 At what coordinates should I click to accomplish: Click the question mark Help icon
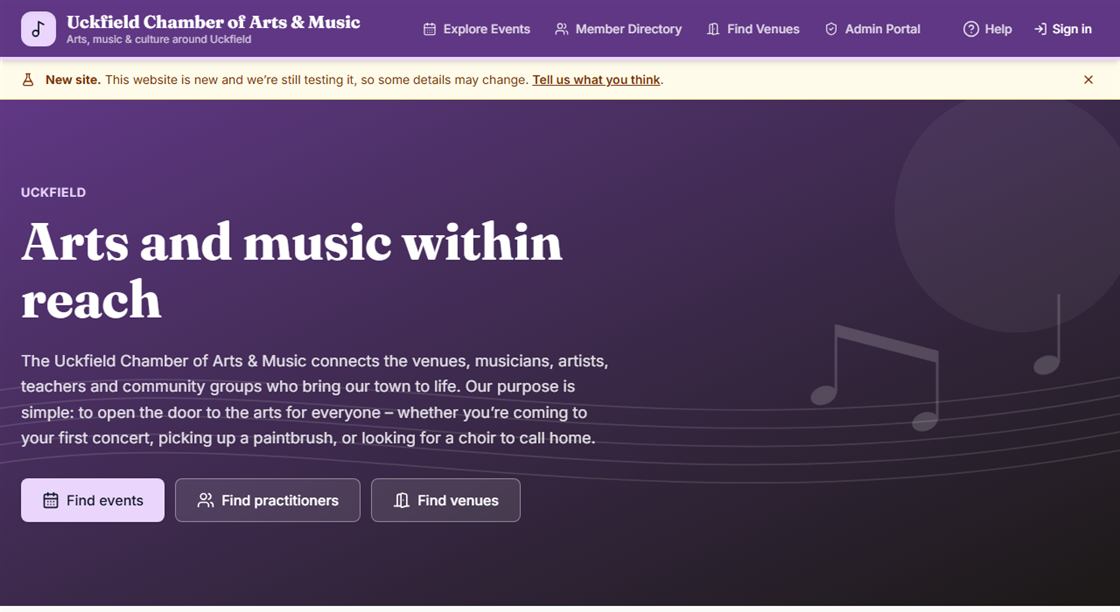971,29
